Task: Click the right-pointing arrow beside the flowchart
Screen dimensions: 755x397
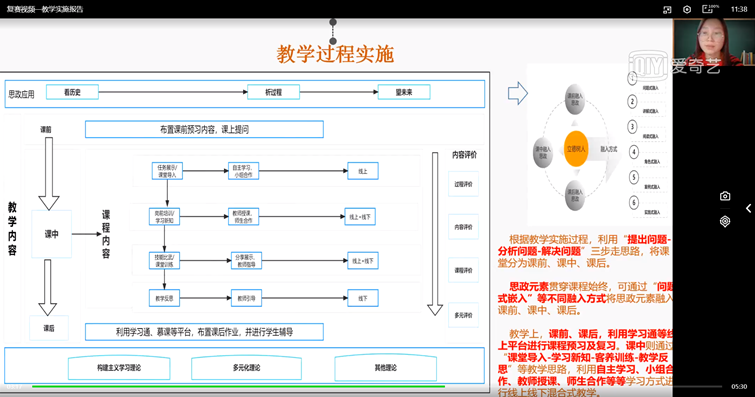Action: [x=518, y=93]
